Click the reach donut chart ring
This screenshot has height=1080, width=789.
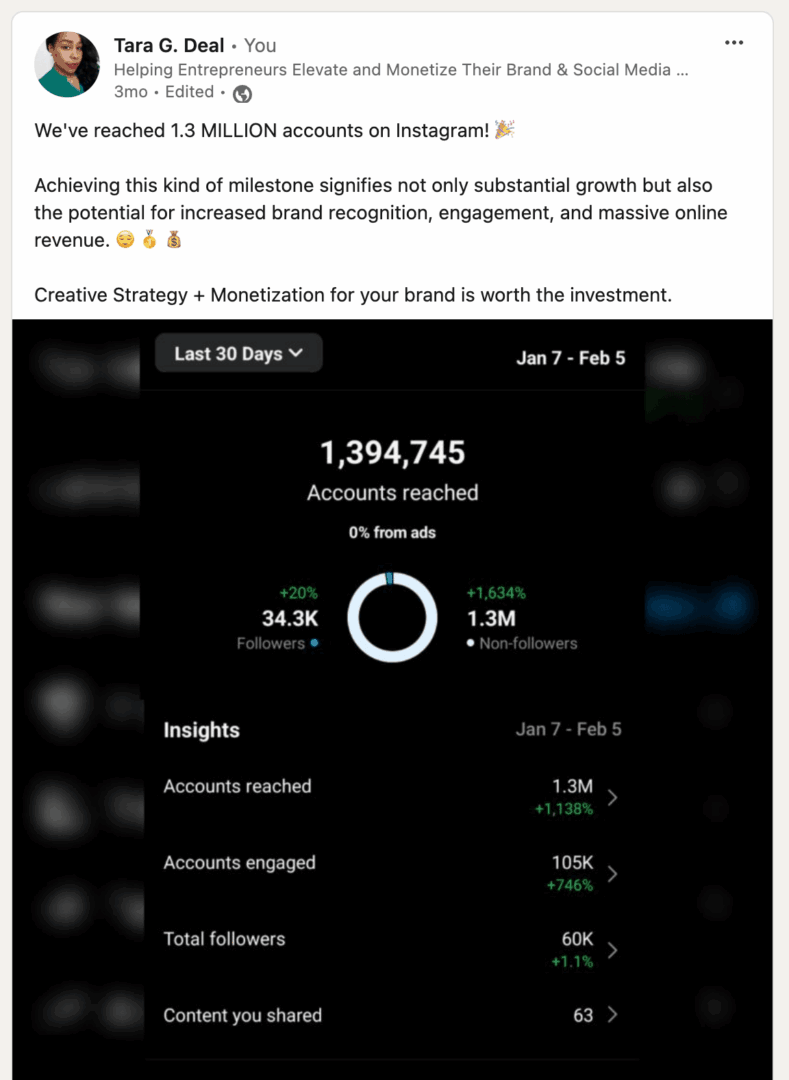coord(392,617)
